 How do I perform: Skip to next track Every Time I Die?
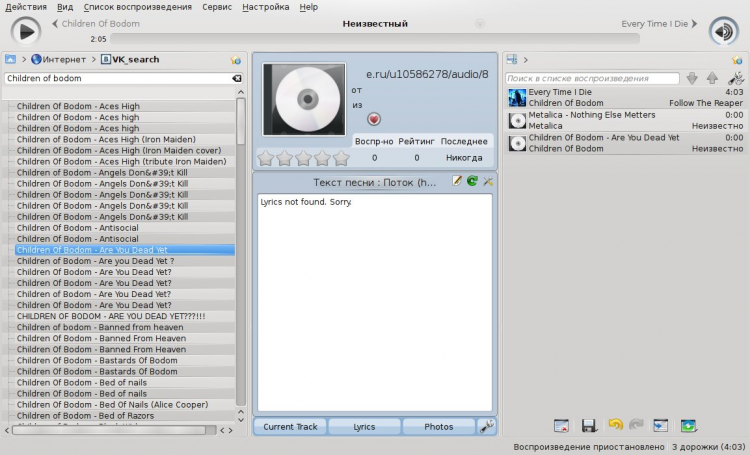tap(659, 23)
